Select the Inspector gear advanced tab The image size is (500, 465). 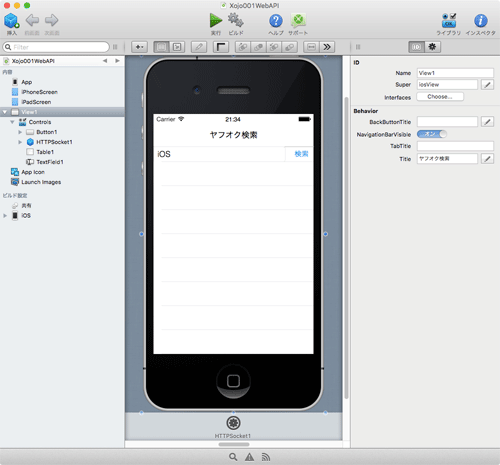(432, 47)
